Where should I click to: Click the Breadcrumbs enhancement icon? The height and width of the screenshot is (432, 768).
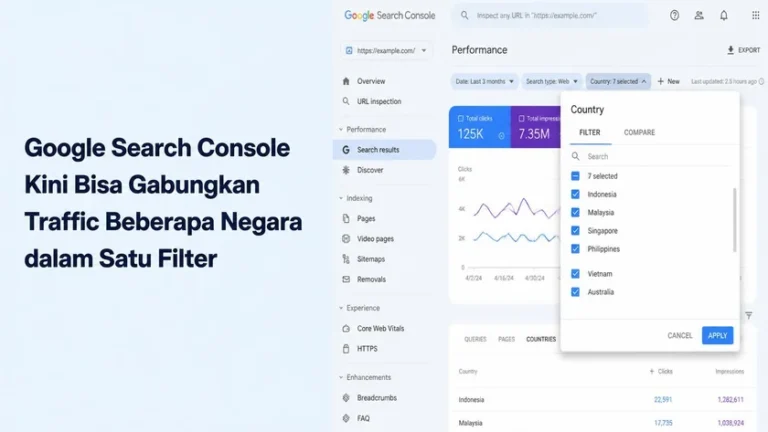(x=346, y=398)
